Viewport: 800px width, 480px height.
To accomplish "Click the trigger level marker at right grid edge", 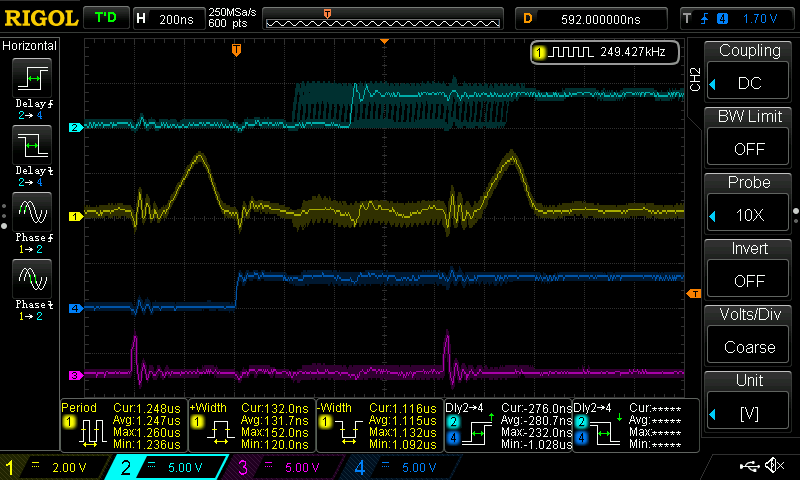I will pos(694,293).
